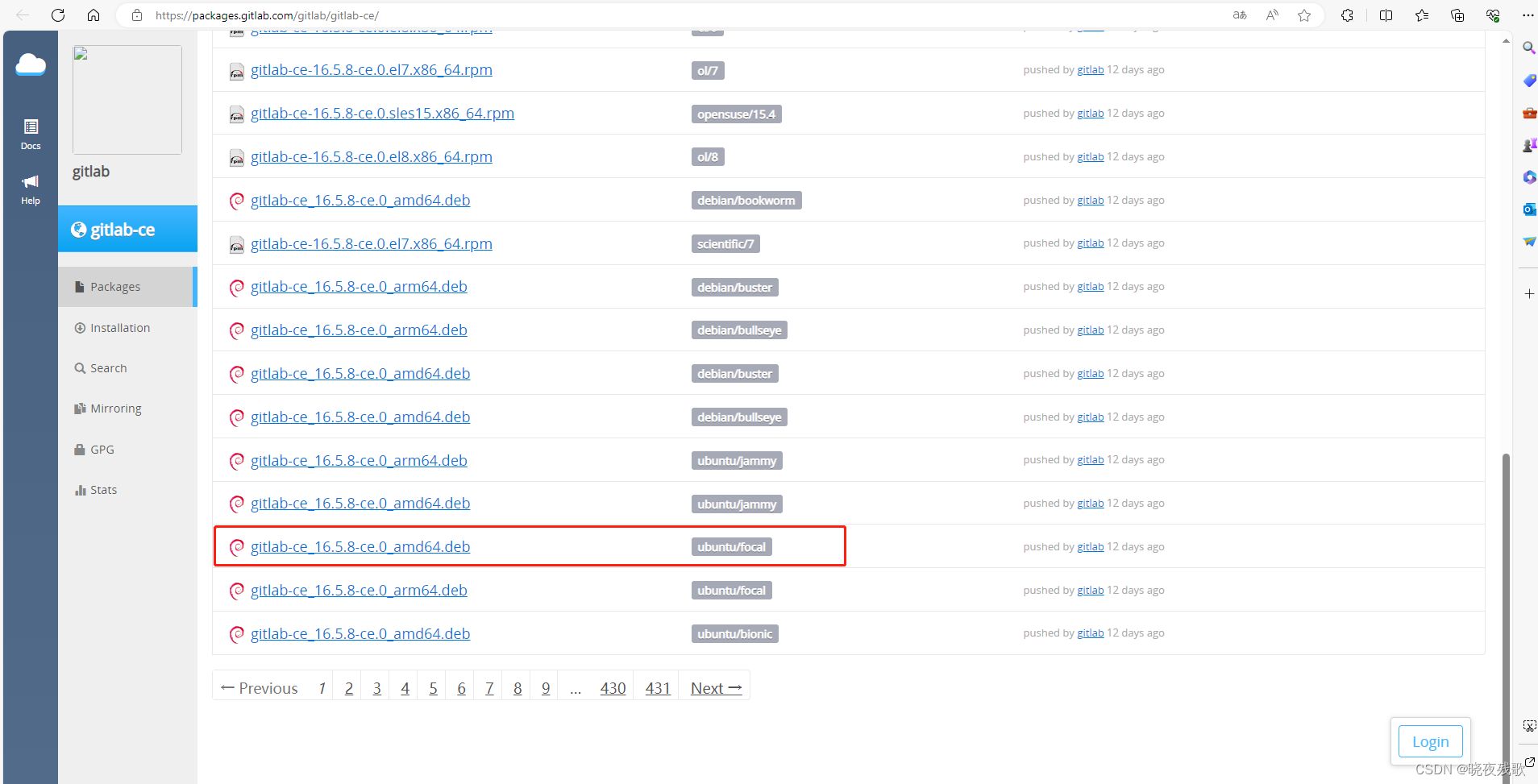
Task: Jump to last page 431
Action: [x=658, y=688]
